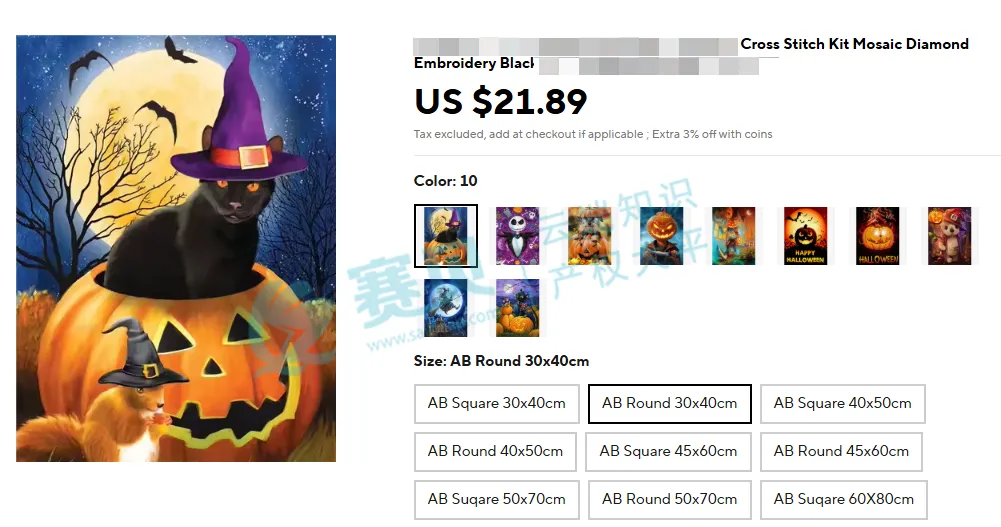
Task: Pick the black cat with pumpkins purple thumbnail
Action: coord(517,307)
